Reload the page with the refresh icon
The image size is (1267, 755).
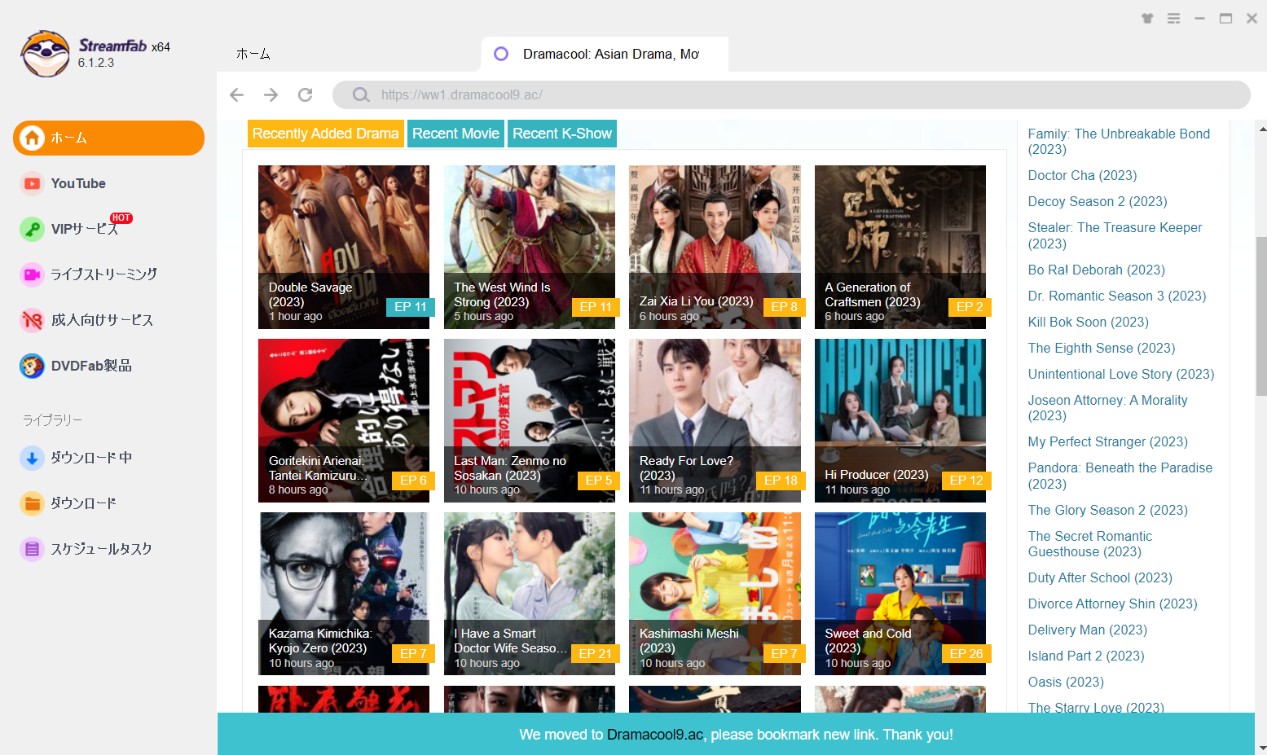click(305, 95)
